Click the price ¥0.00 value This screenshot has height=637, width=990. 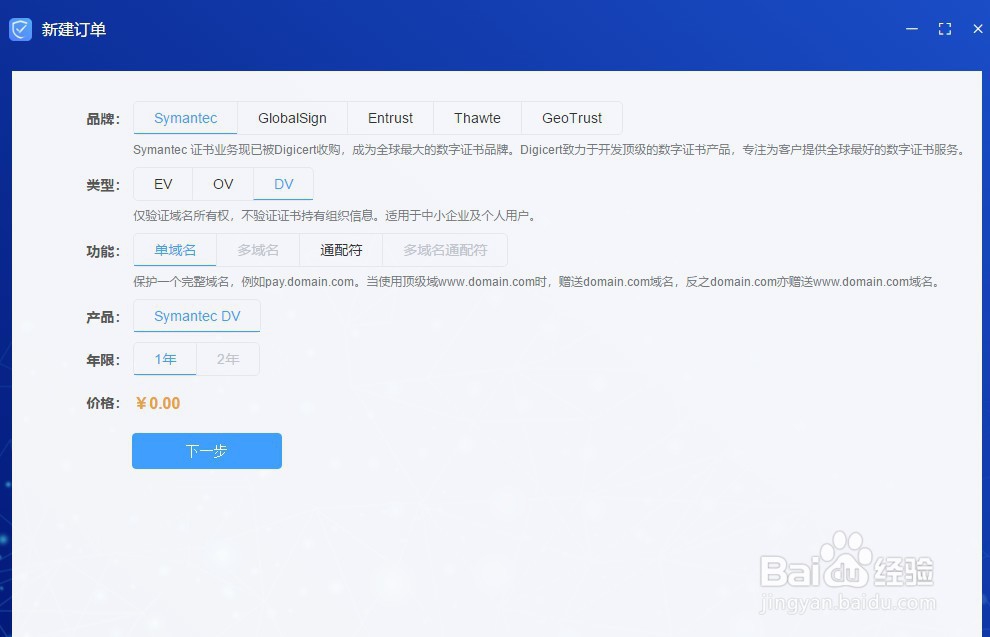click(158, 403)
